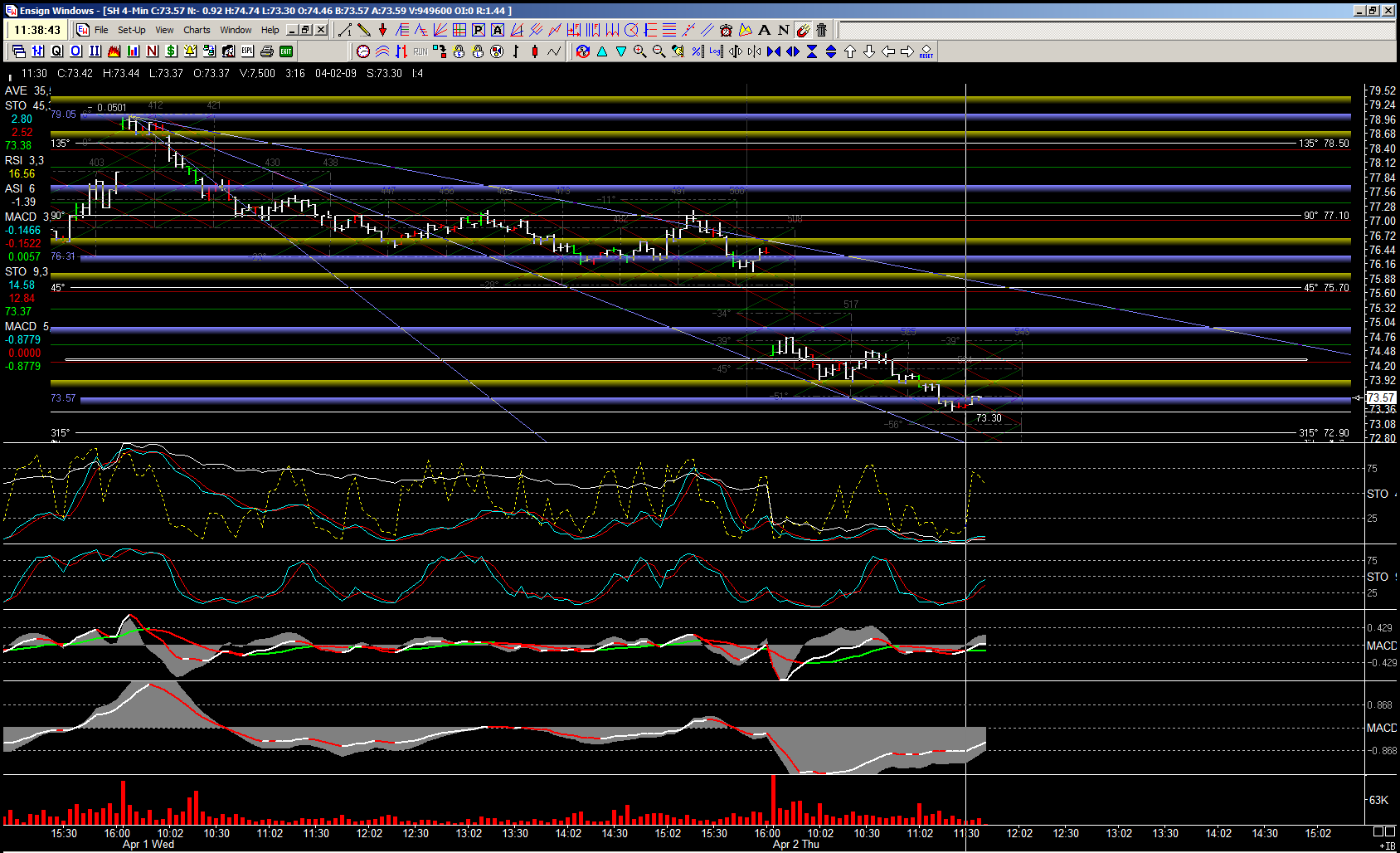Click the RESET diamond icon
Viewport: 1400px width, 853px height.
click(926, 51)
